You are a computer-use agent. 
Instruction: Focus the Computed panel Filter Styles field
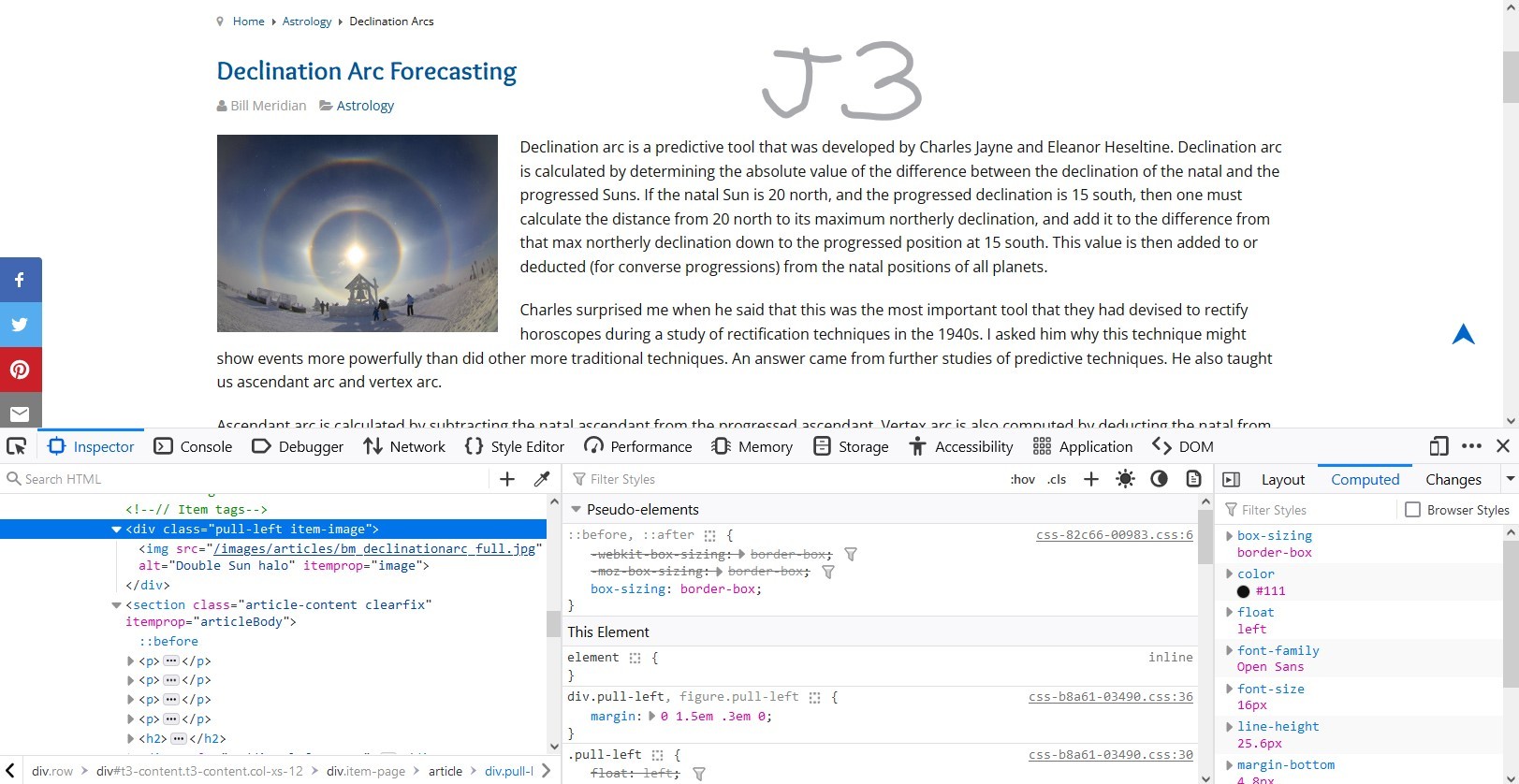coord(1310,510)
